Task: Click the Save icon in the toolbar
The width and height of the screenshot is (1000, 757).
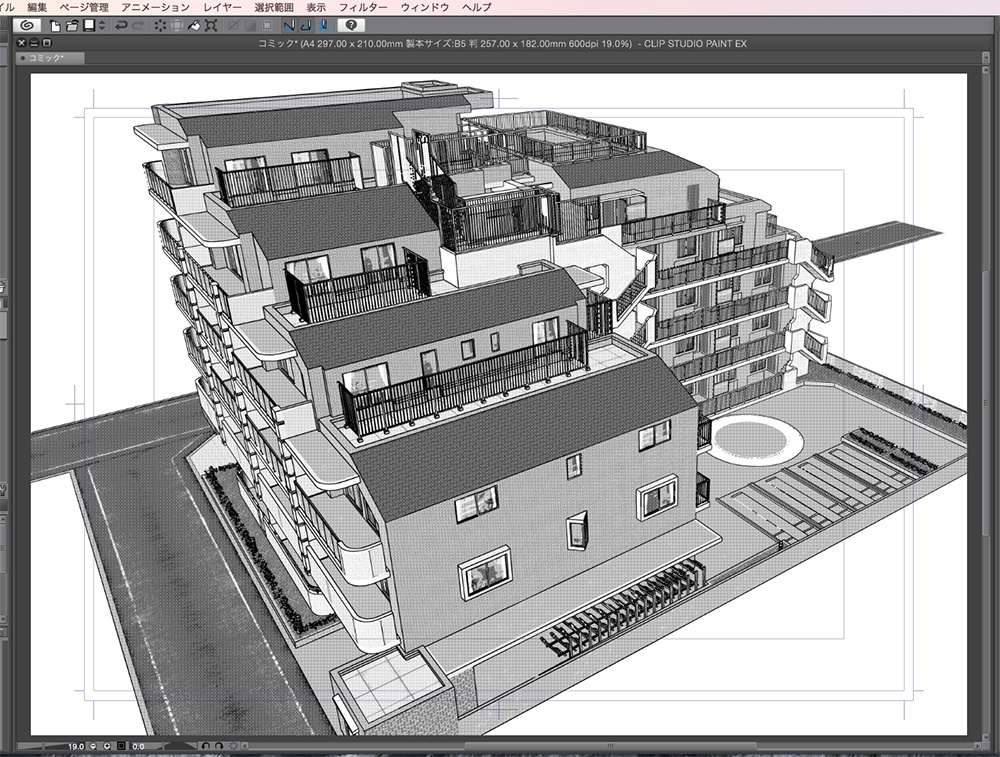Action: 87,24
